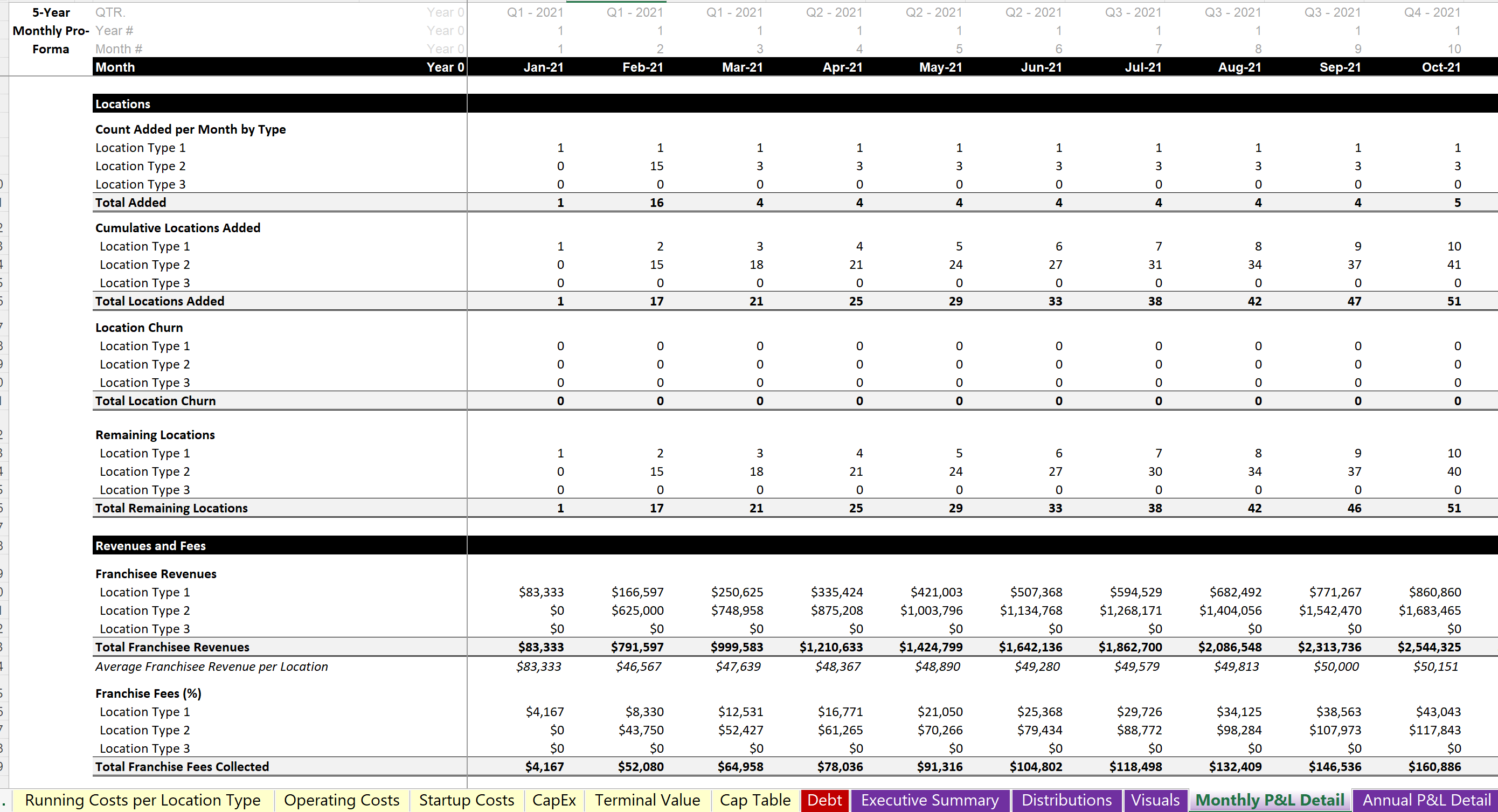Switch to the Operating Costs sheet tab
The height and width of the screenshot is (812, 1498).
coord(341,800)
